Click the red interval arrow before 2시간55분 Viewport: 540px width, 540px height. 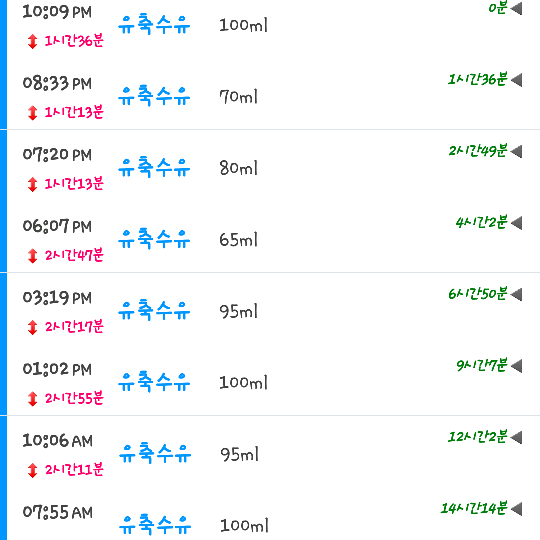click(32, 399)
